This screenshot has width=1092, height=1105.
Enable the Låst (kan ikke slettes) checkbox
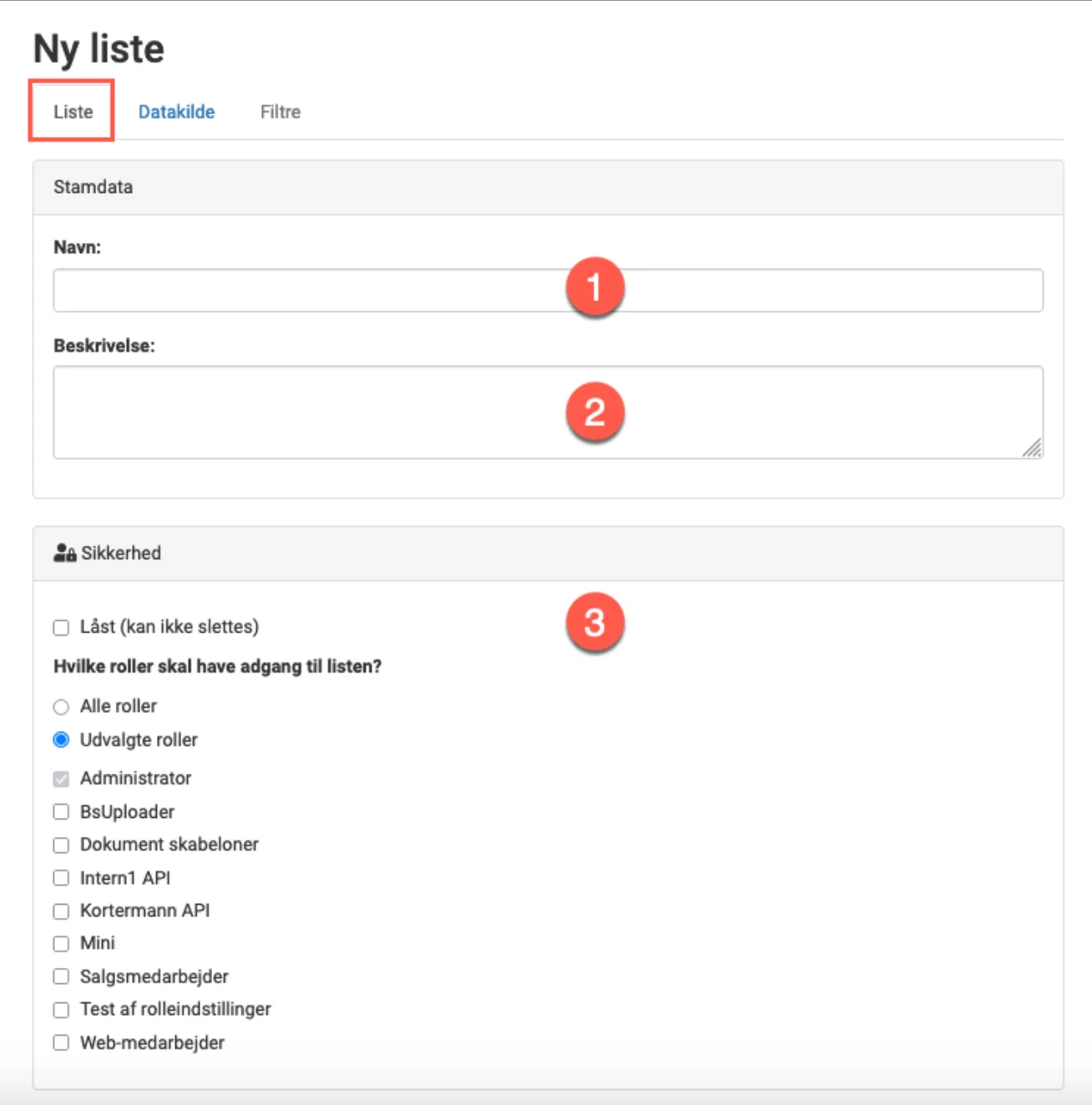click(x=61, y=628)
